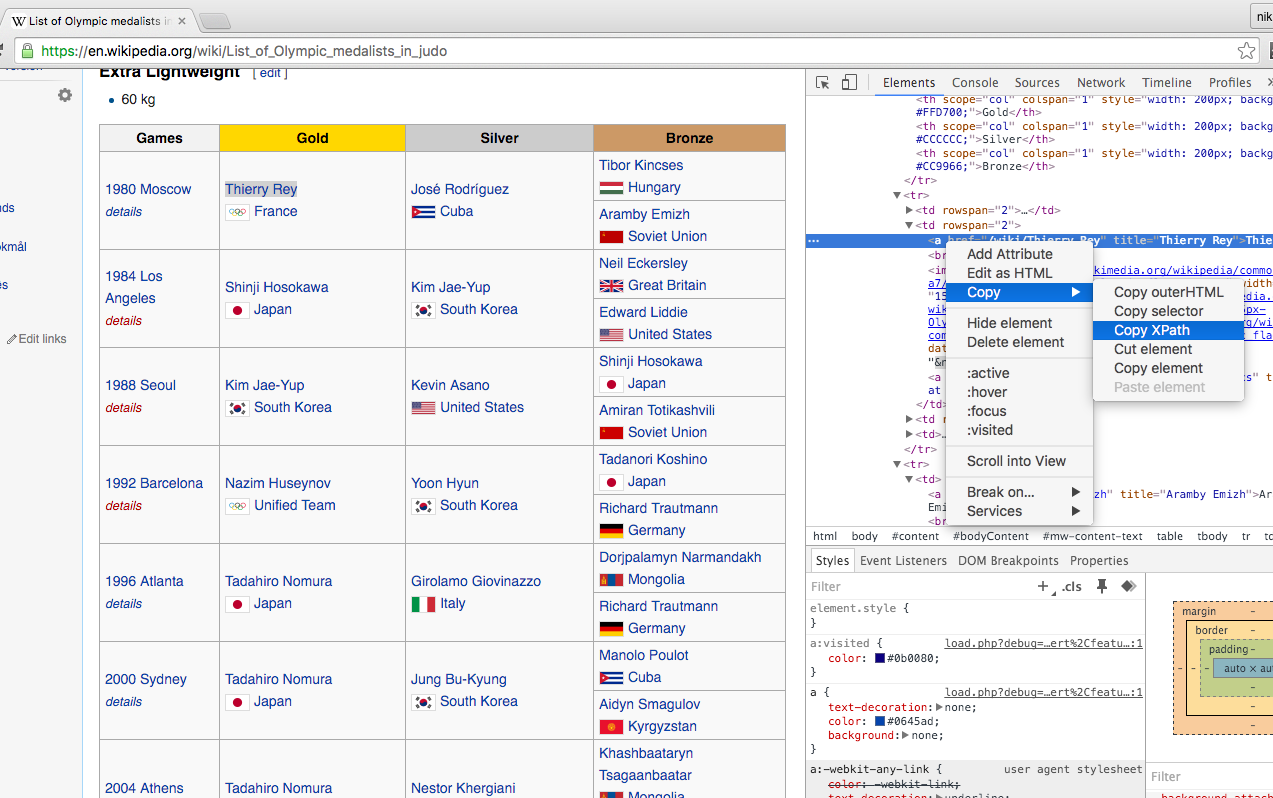Click the HTTPS padlock in address bar
This screenshot has width=1273, height=798.
point(26,50)
